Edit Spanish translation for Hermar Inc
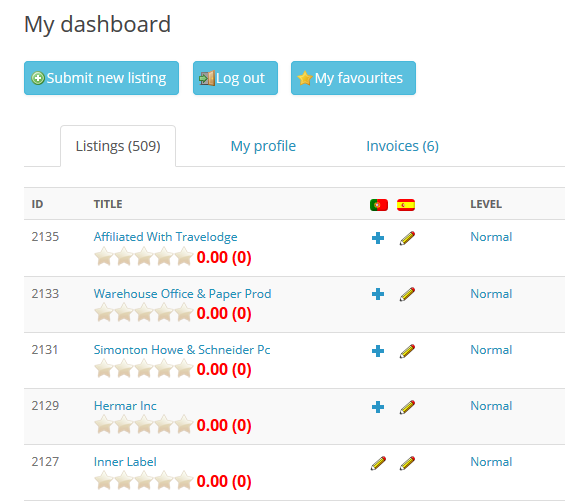 [407, 407]
